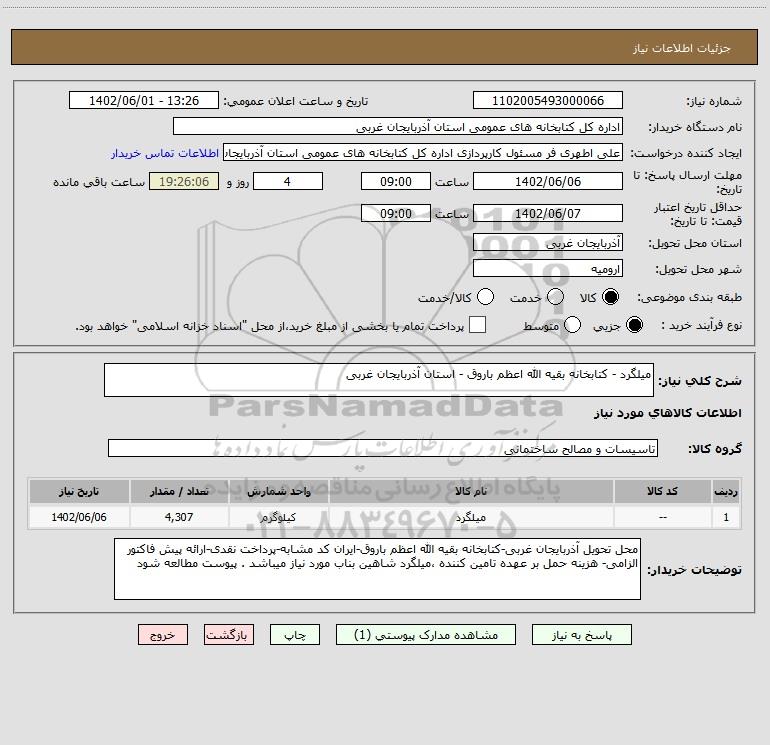Click the remaining time 19:26:06 field

pos(184,181)
